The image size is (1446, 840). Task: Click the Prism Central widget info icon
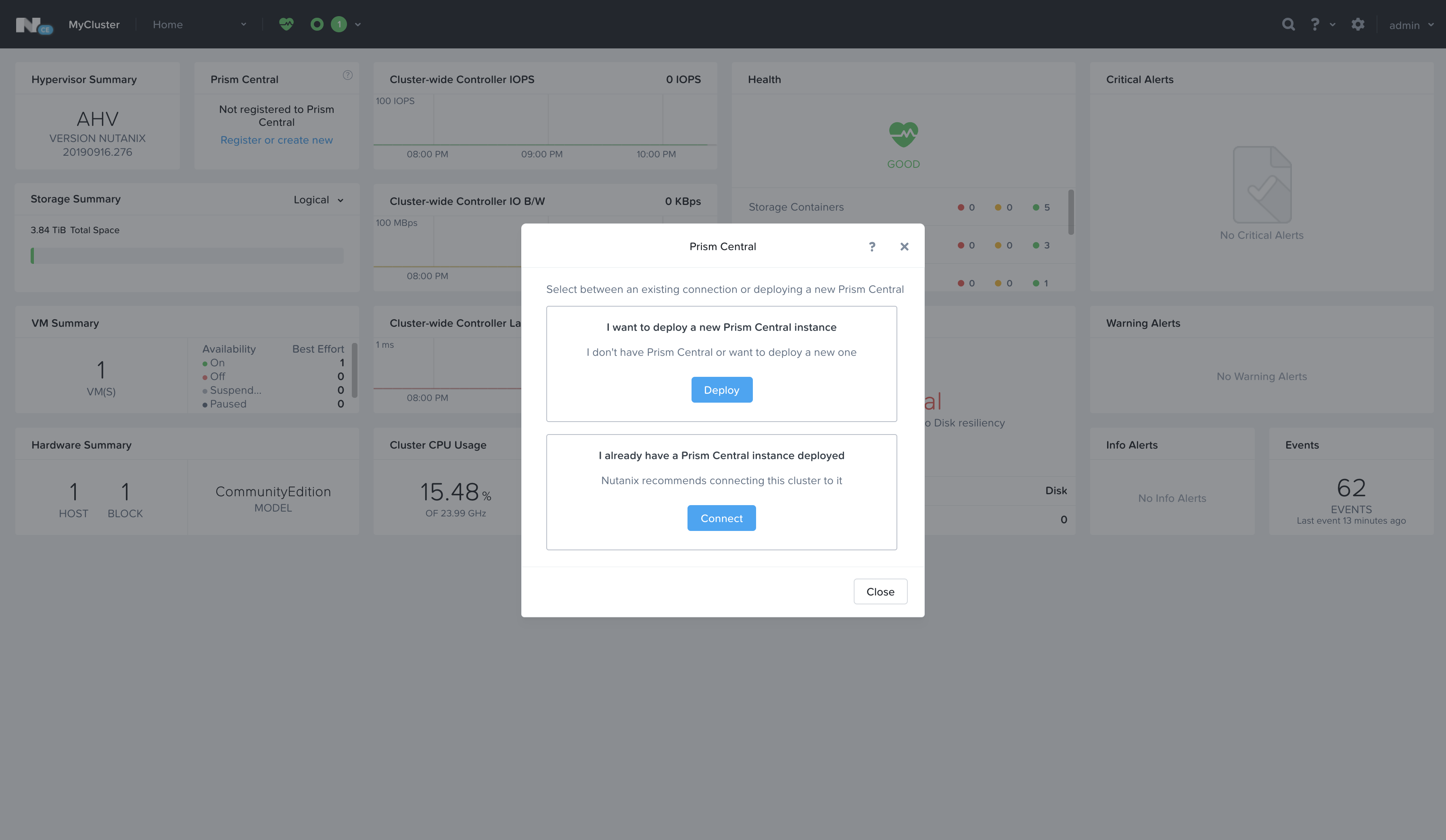348,75
